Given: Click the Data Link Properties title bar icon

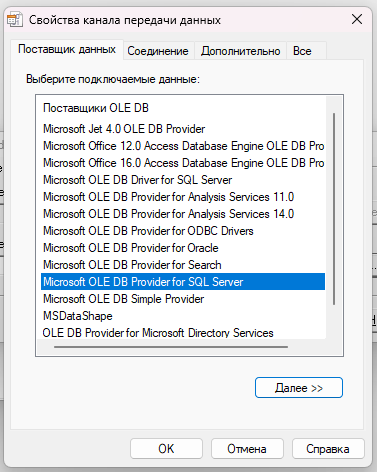Looking at the screenshot, I should 15,20.
